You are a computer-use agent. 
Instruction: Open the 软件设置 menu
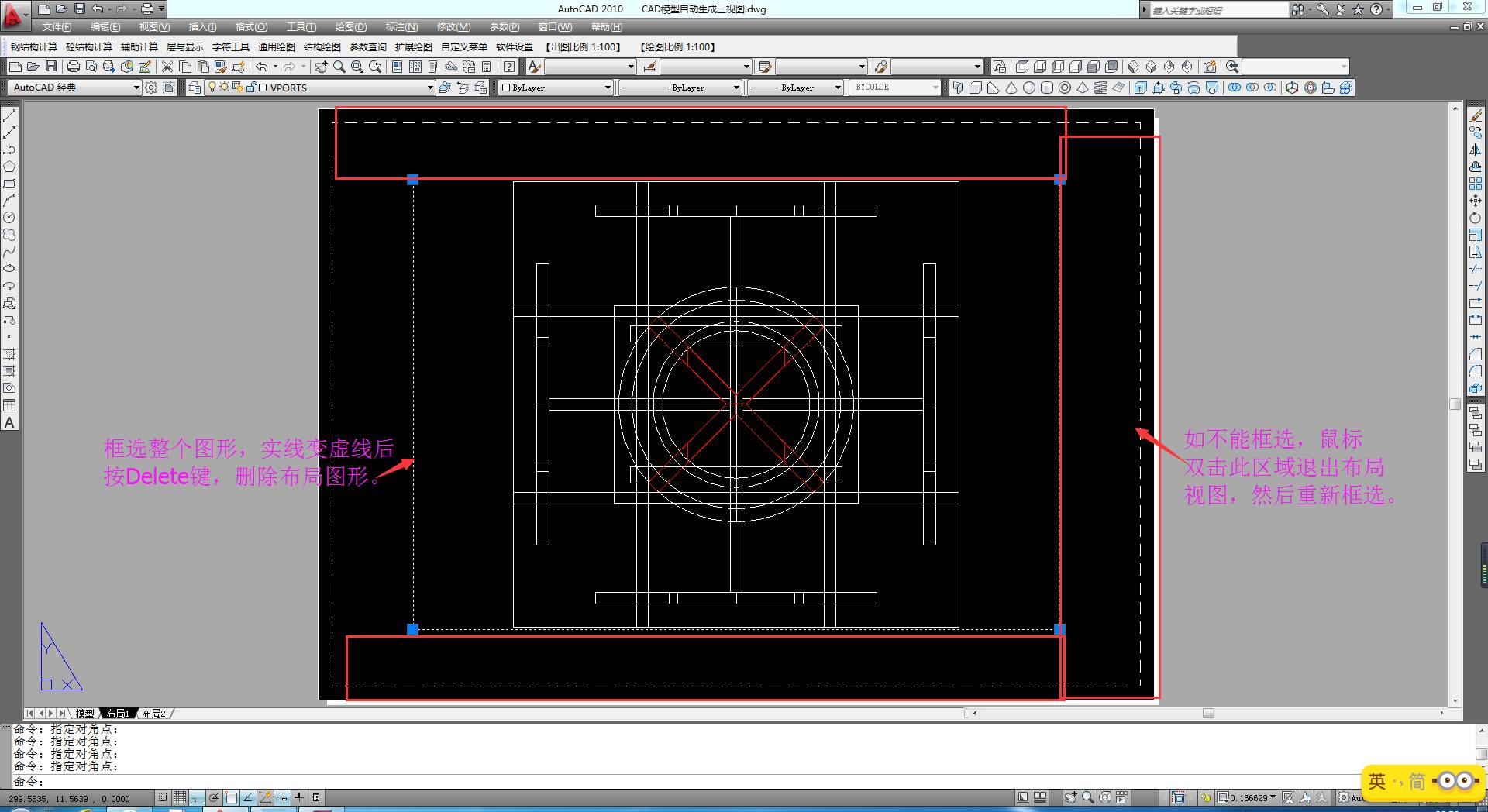pos(515,47)
